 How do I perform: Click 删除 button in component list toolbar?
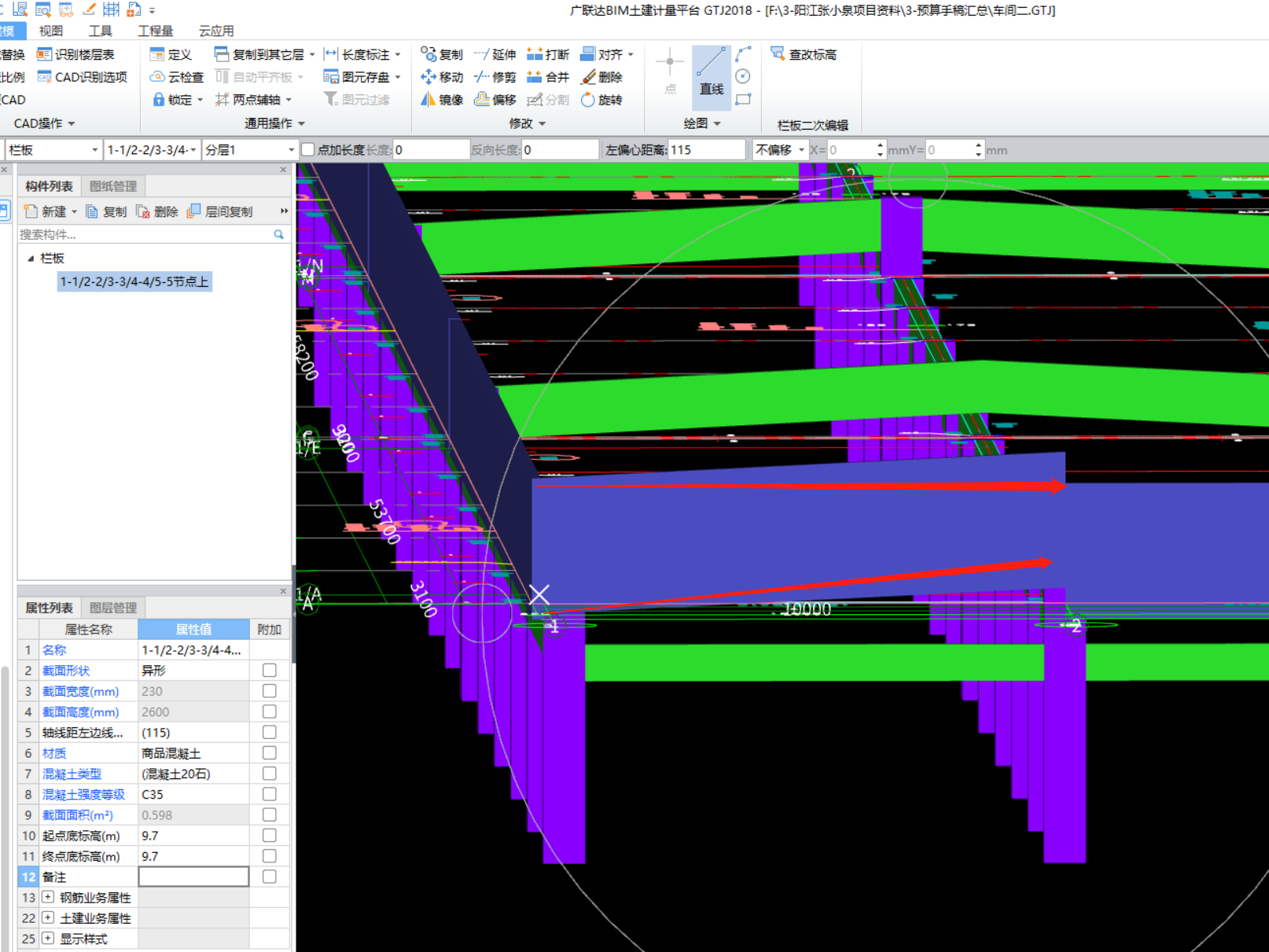point(156,211)
